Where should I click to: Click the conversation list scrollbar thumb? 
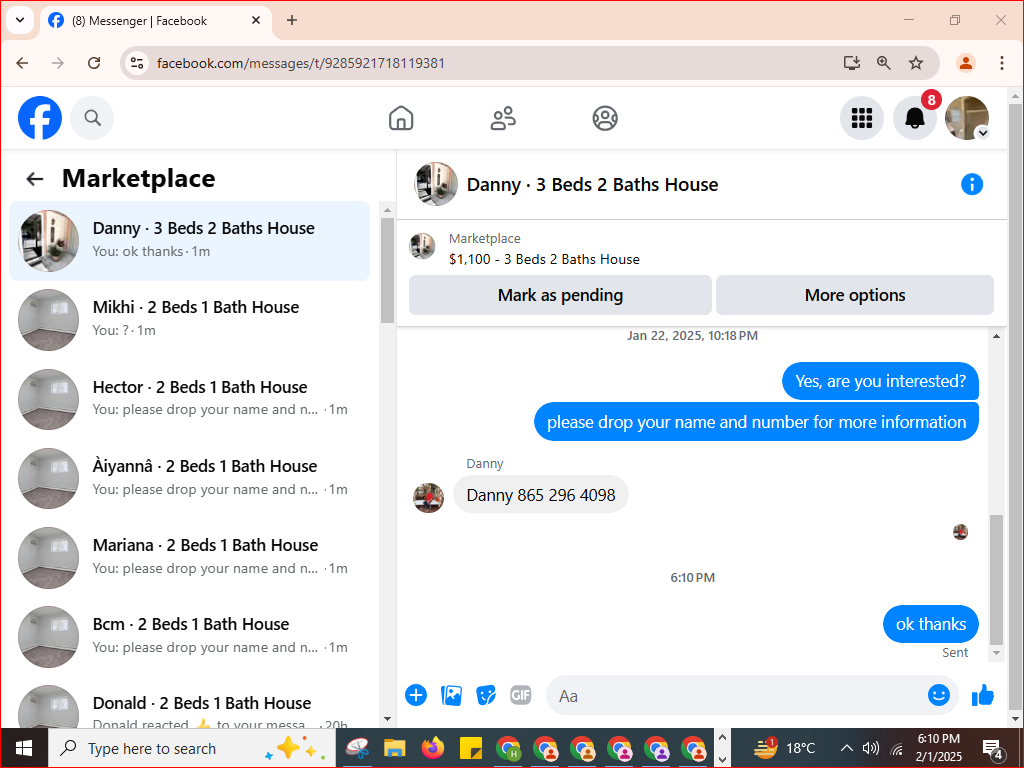pos(387,270)
